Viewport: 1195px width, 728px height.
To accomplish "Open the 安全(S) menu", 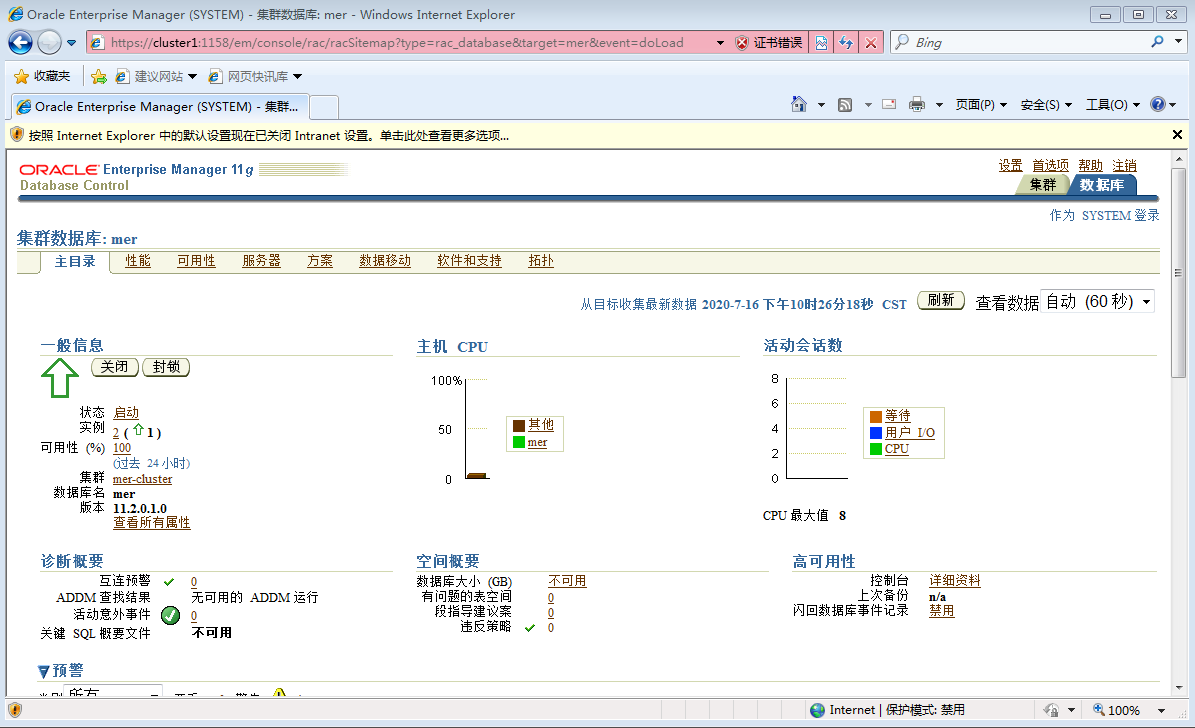I will (1046, 104).
